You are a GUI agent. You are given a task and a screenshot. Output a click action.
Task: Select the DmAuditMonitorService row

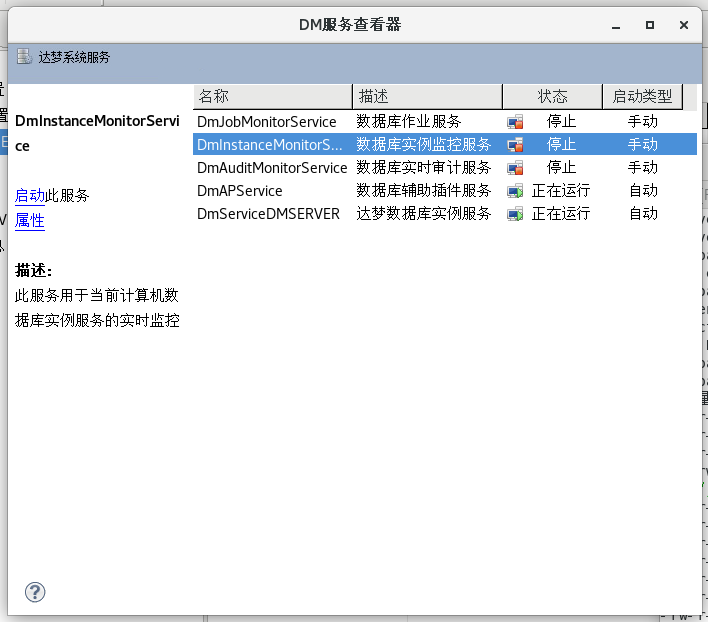point(272,168)
